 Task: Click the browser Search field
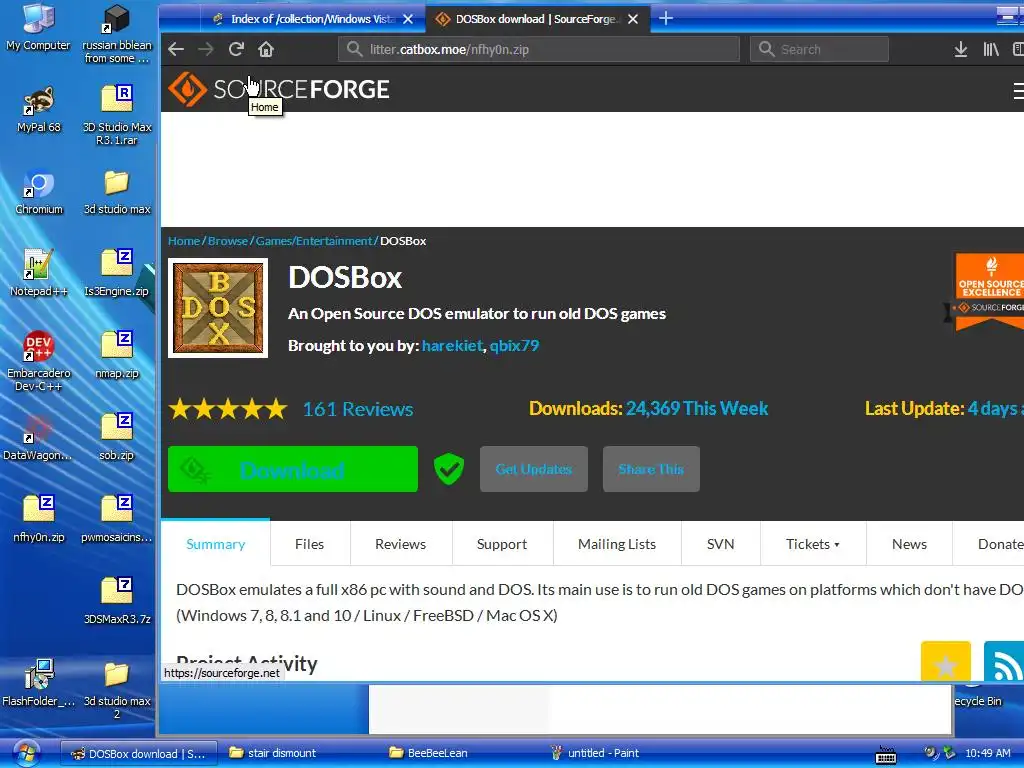point(820,49)
